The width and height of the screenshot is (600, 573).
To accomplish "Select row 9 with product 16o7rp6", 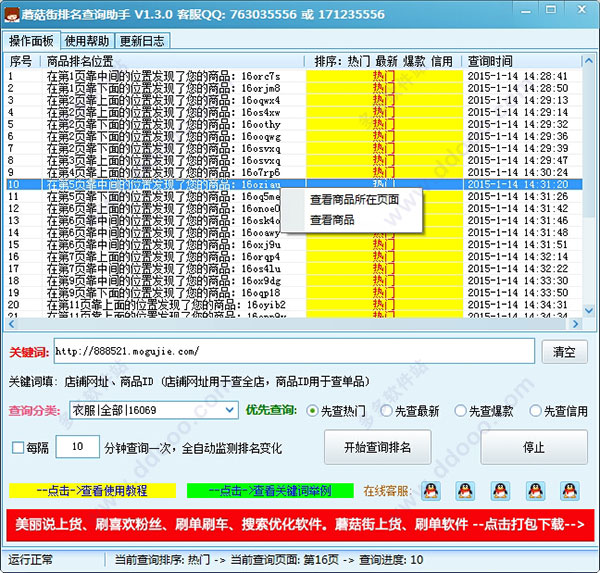I will (294, 172).
